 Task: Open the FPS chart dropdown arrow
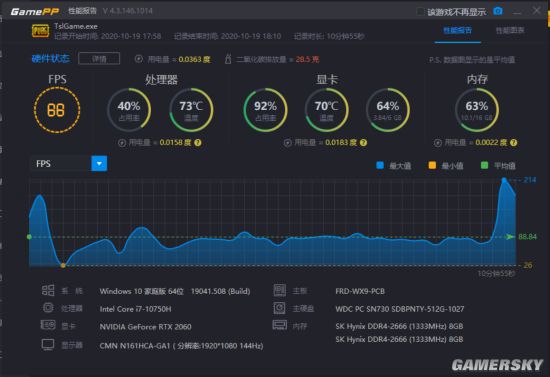coord(99,163)
